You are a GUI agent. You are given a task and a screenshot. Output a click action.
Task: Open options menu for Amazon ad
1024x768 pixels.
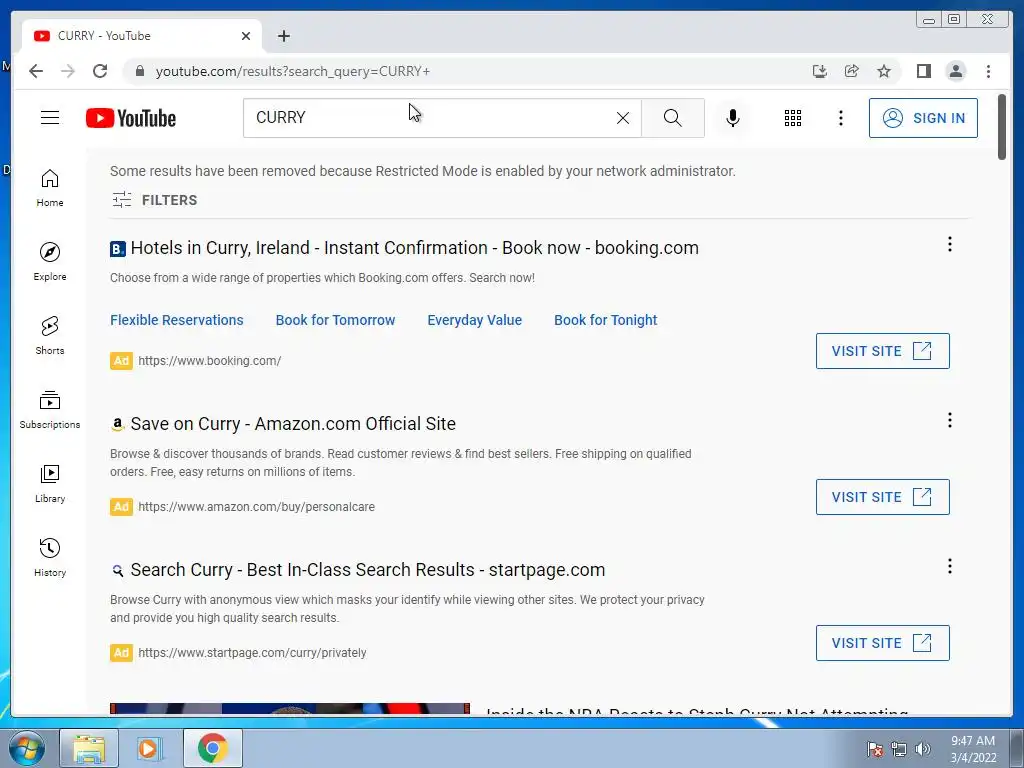click(950, 420)
